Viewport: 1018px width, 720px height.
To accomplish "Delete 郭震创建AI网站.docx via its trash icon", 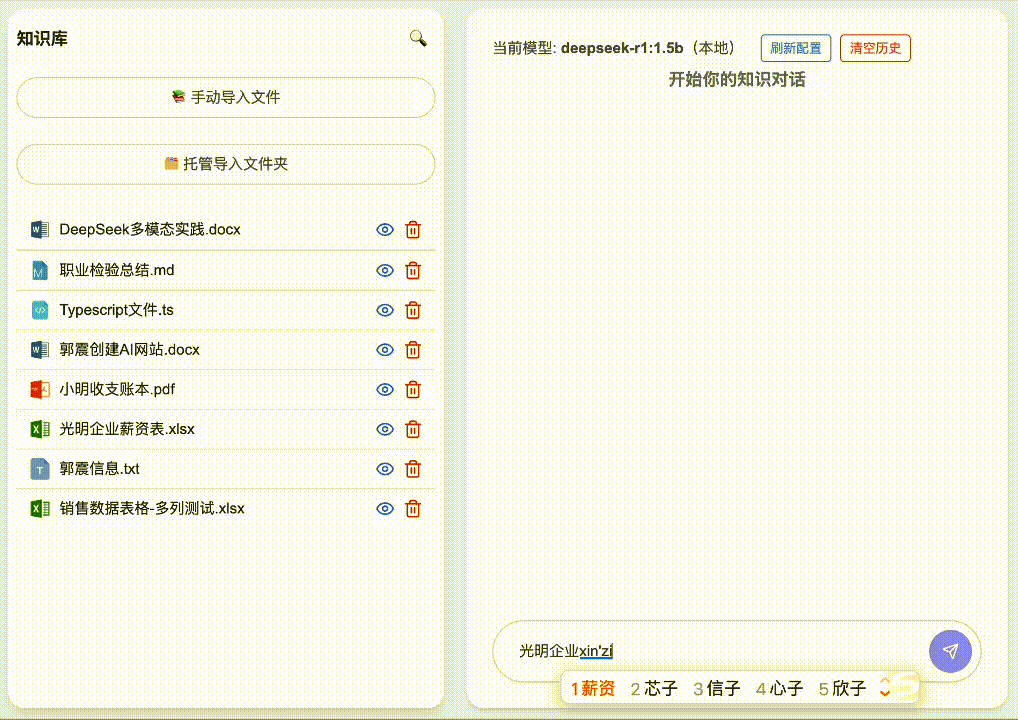I will pos(412,350).
